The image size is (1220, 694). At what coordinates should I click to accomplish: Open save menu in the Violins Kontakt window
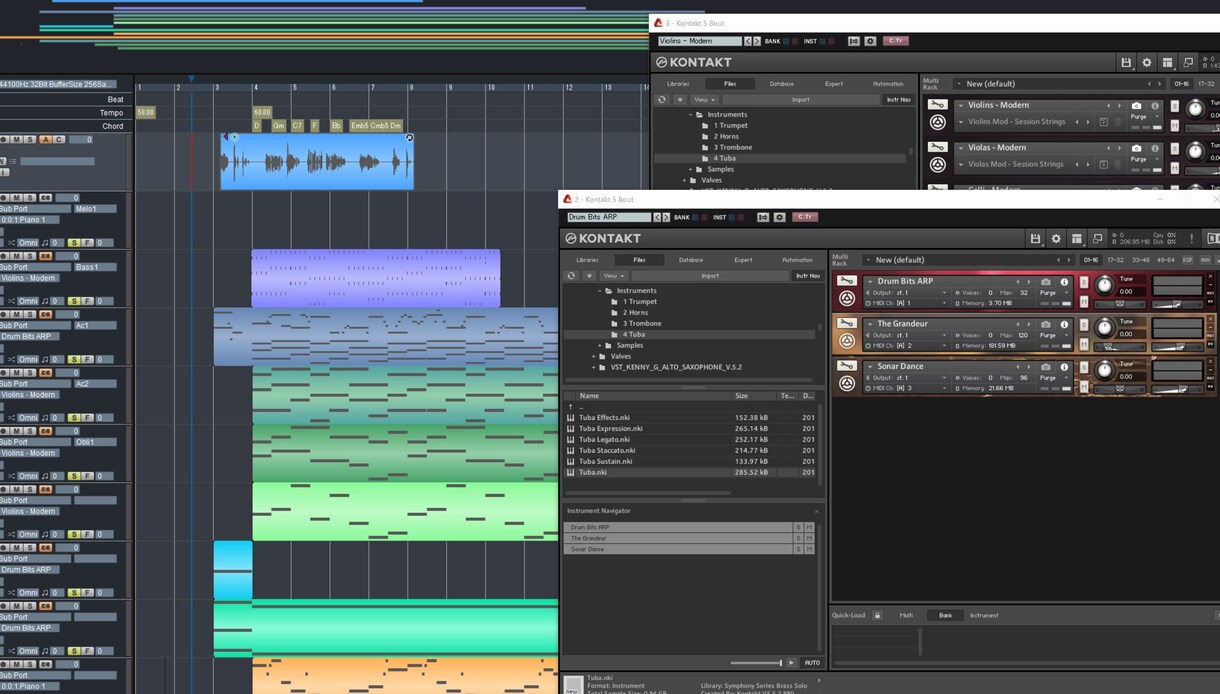point(1126,63)
